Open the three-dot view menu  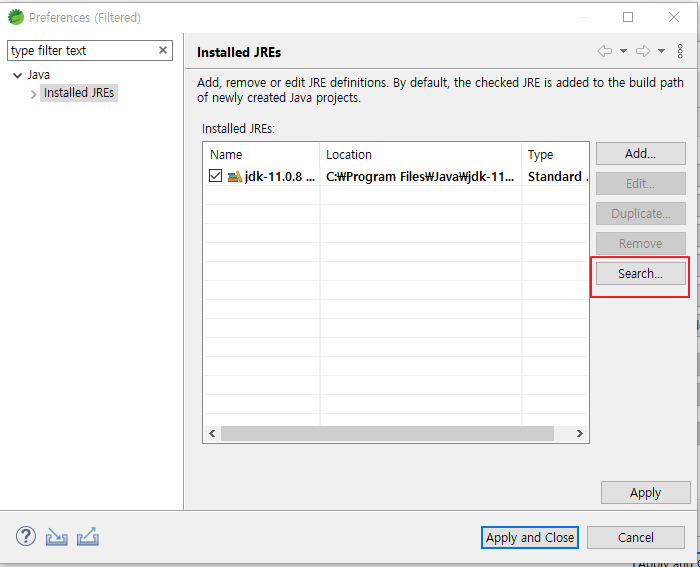[680, 51]
